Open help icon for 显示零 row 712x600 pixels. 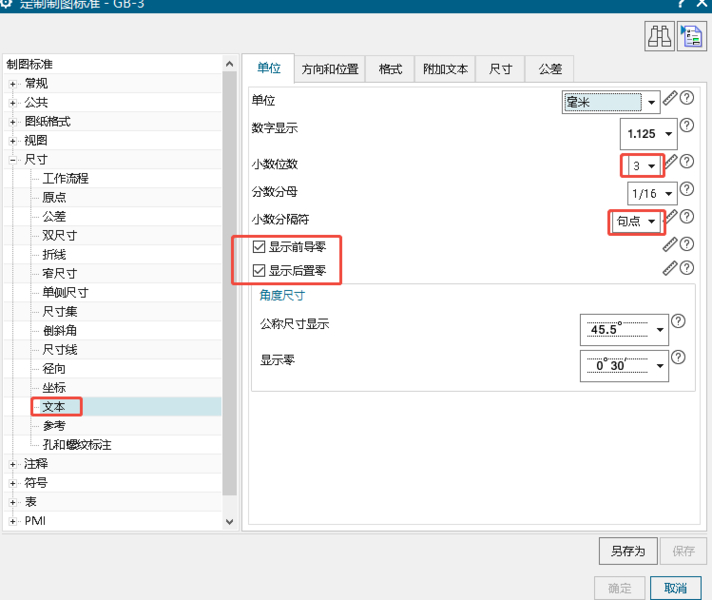pyautogui.click(x=678, y=357)
